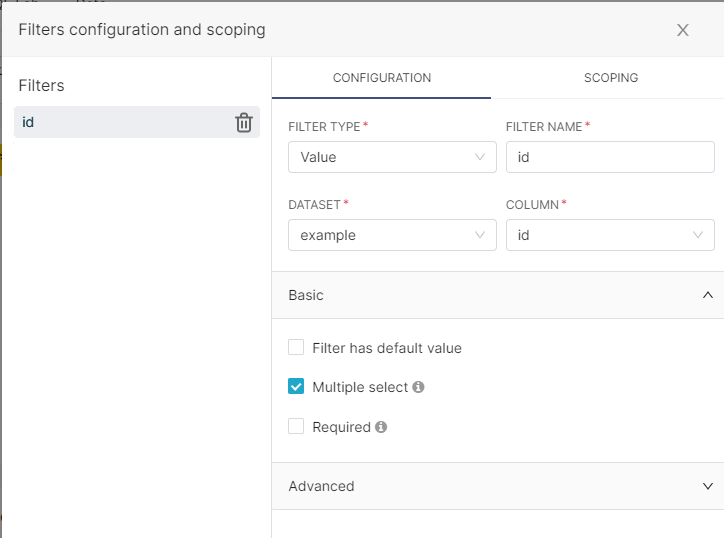Switch to the Configuration tab
The height and width of the screenshot is (538, 724).
coord(382,78)
